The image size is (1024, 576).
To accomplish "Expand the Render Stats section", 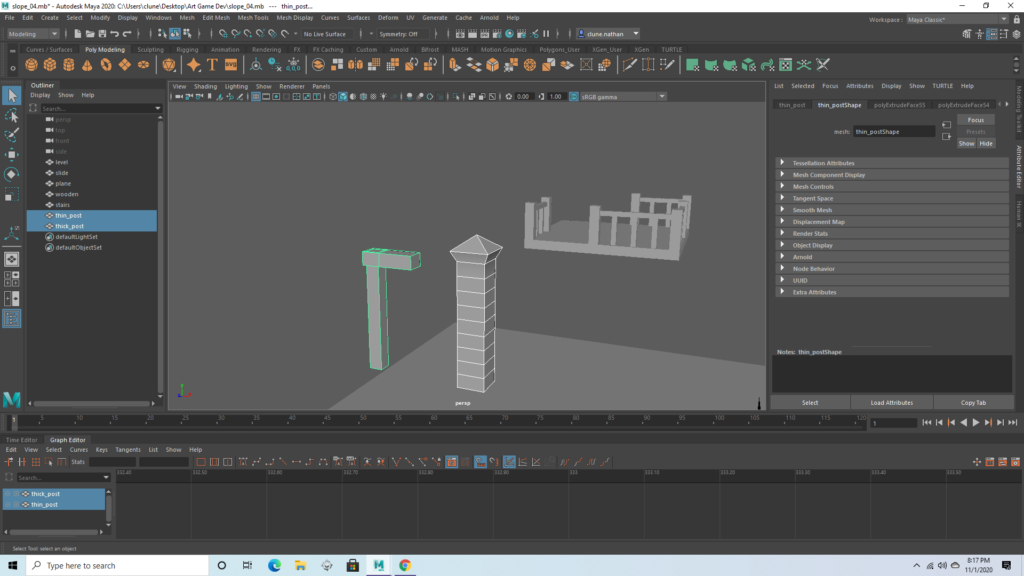I will tap(809, 233).
